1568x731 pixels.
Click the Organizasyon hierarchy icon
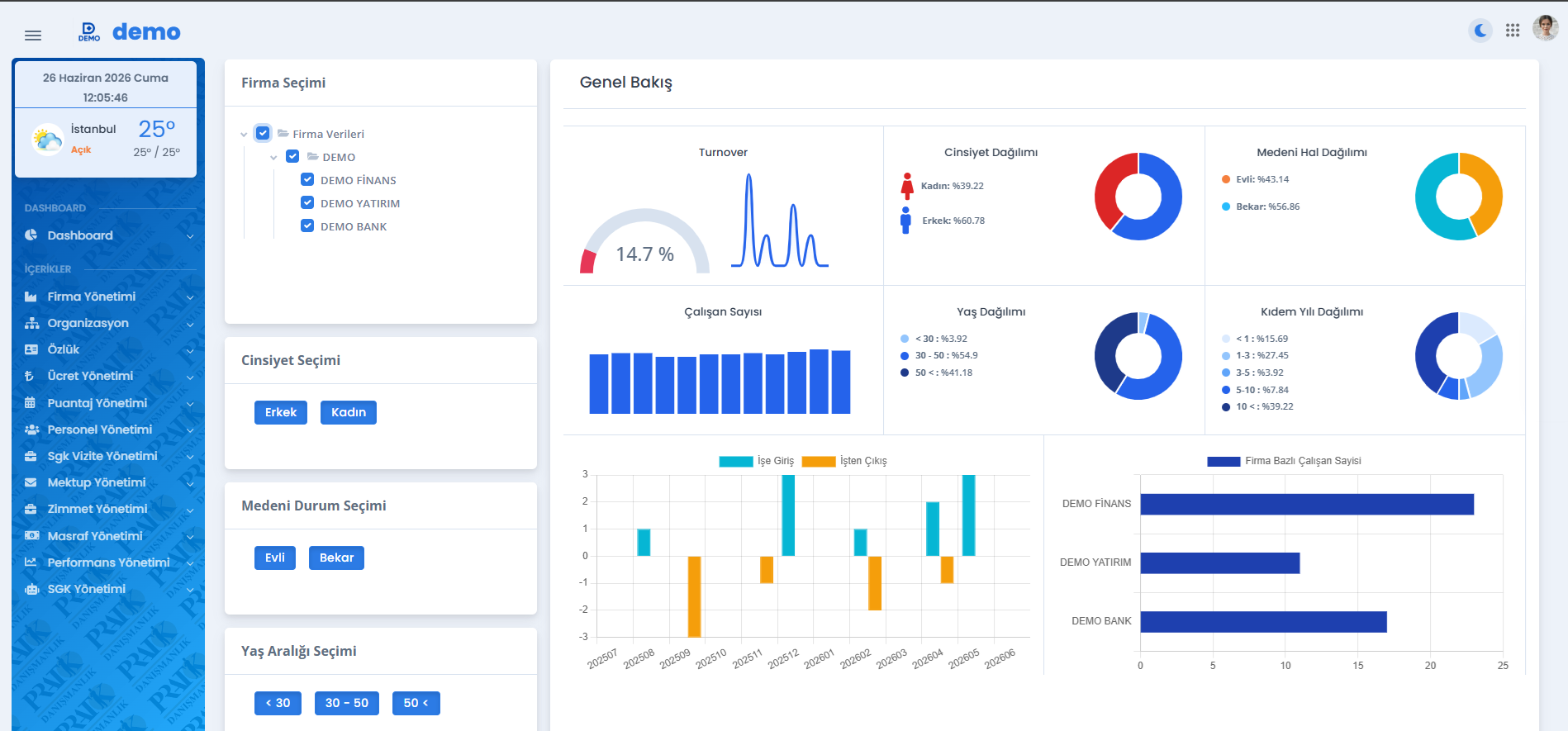coord(31,323)
